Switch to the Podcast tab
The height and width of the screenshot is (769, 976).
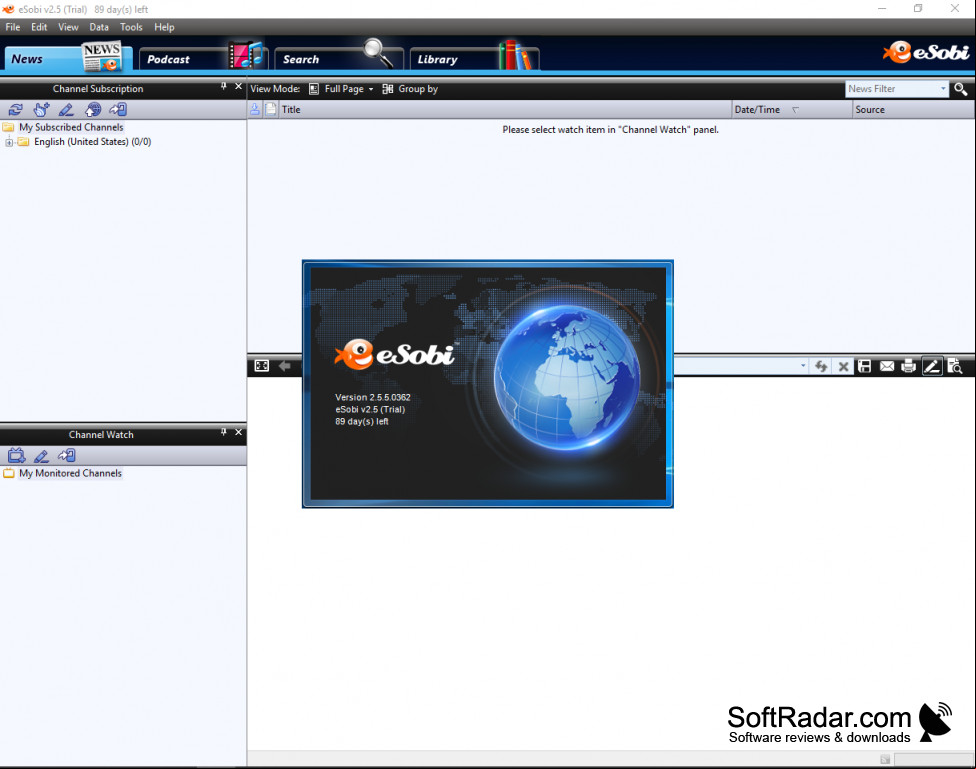coord(204,59)
